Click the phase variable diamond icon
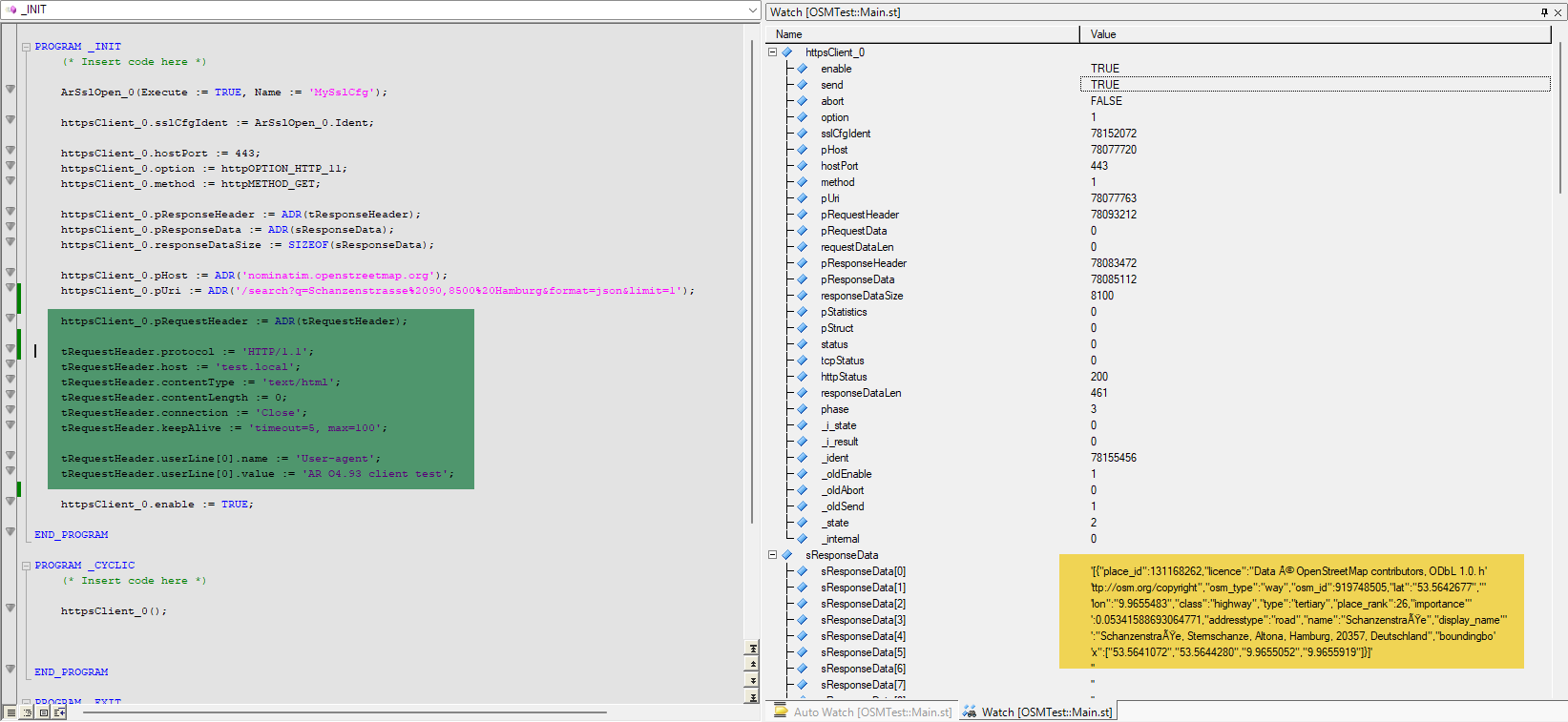The height and width of the screenshot is (722, 1568). point(803,409)
